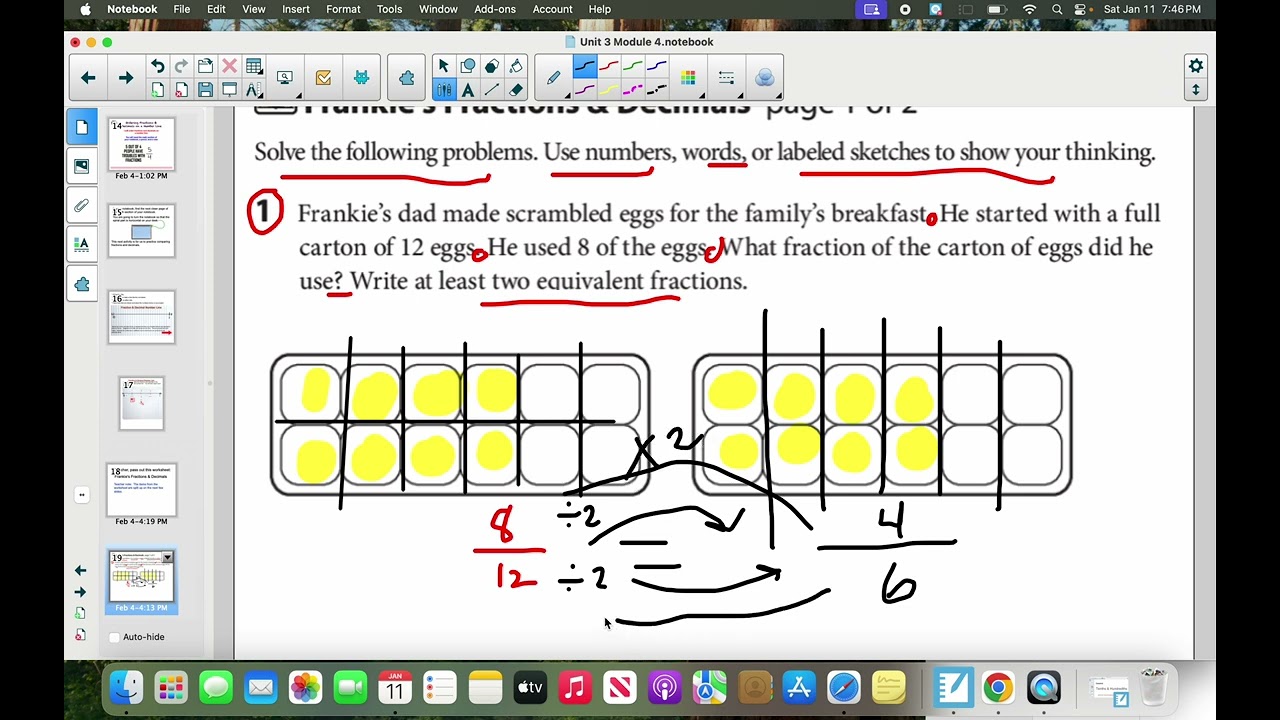Screen dimensions: 1280x720
Task: Open Add-ons puzzle piece in toolbar
Action: pos(406,78)
